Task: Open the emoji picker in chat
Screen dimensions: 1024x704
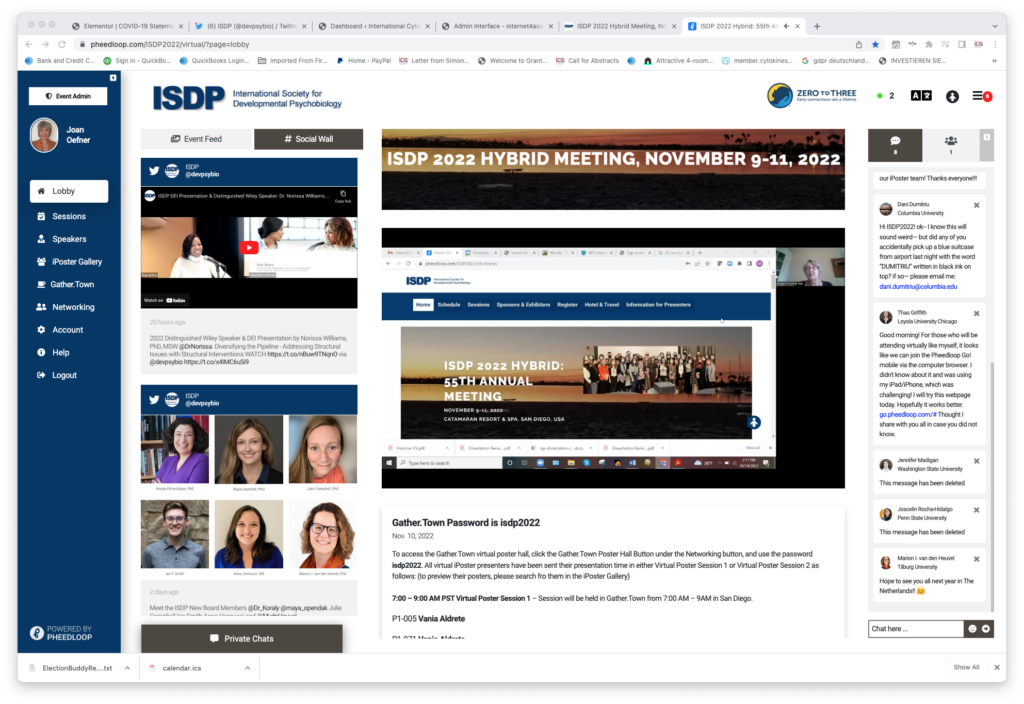Action: click(972, 629)
